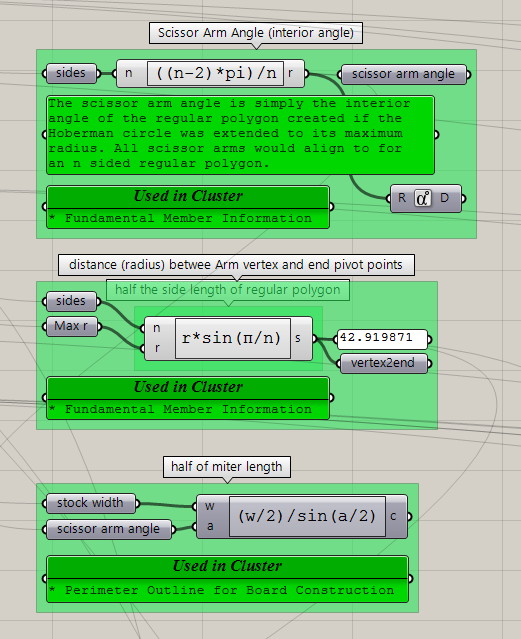Select the Used in Cluster panel below Hoberman text
521x639 pixels.
pos(188,207)
